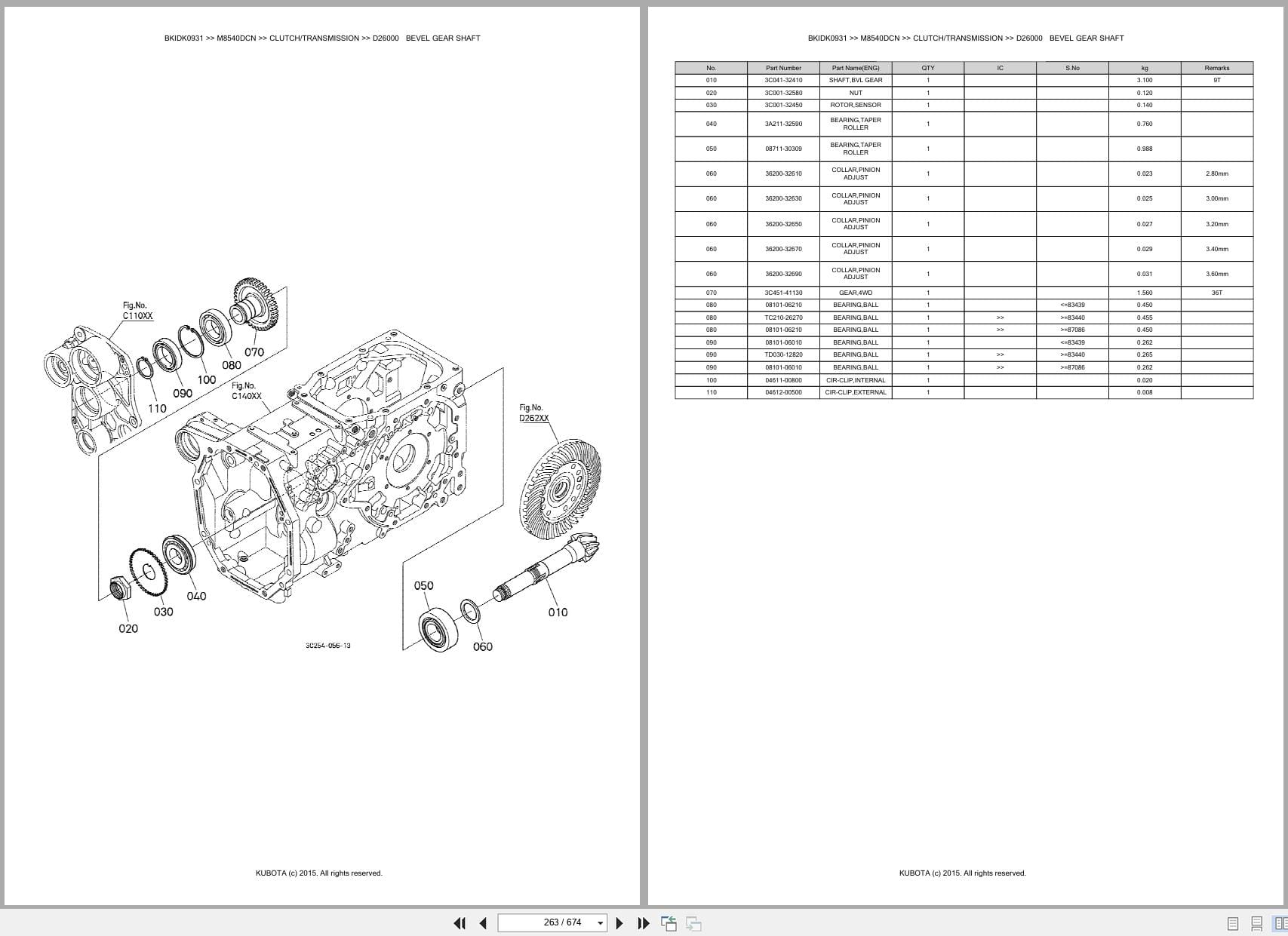Click callout 060 near the pinion collar
The height and width of the screenshot is (936, 1288).
(483, 646)
